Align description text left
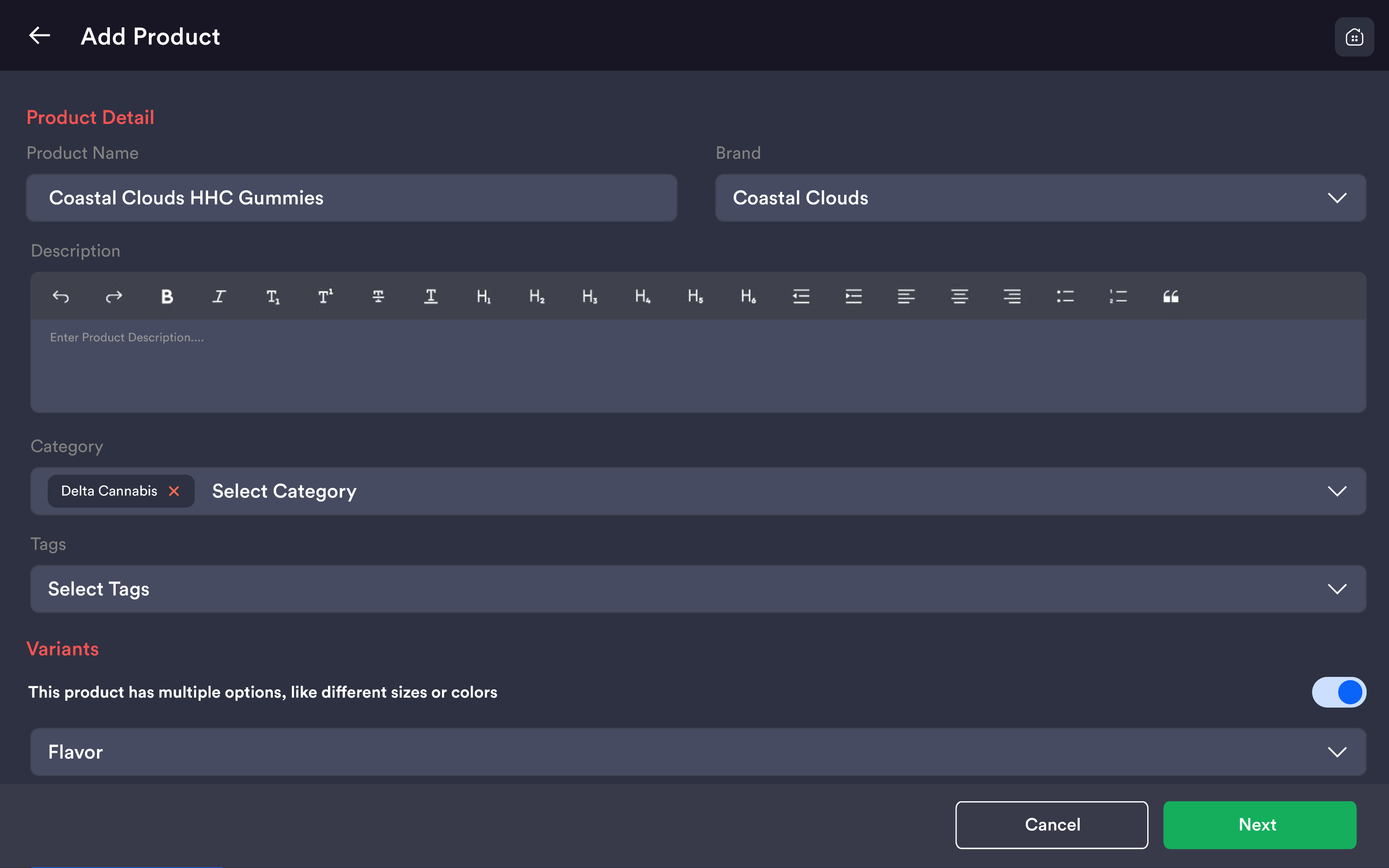This screenshot has width=1389, height=868. 907,296
